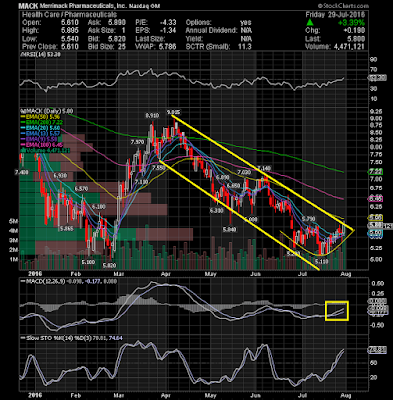Select the 5.665 low price label
The height and width of the screenshot is (400, 393).
[x=66, y=229]
